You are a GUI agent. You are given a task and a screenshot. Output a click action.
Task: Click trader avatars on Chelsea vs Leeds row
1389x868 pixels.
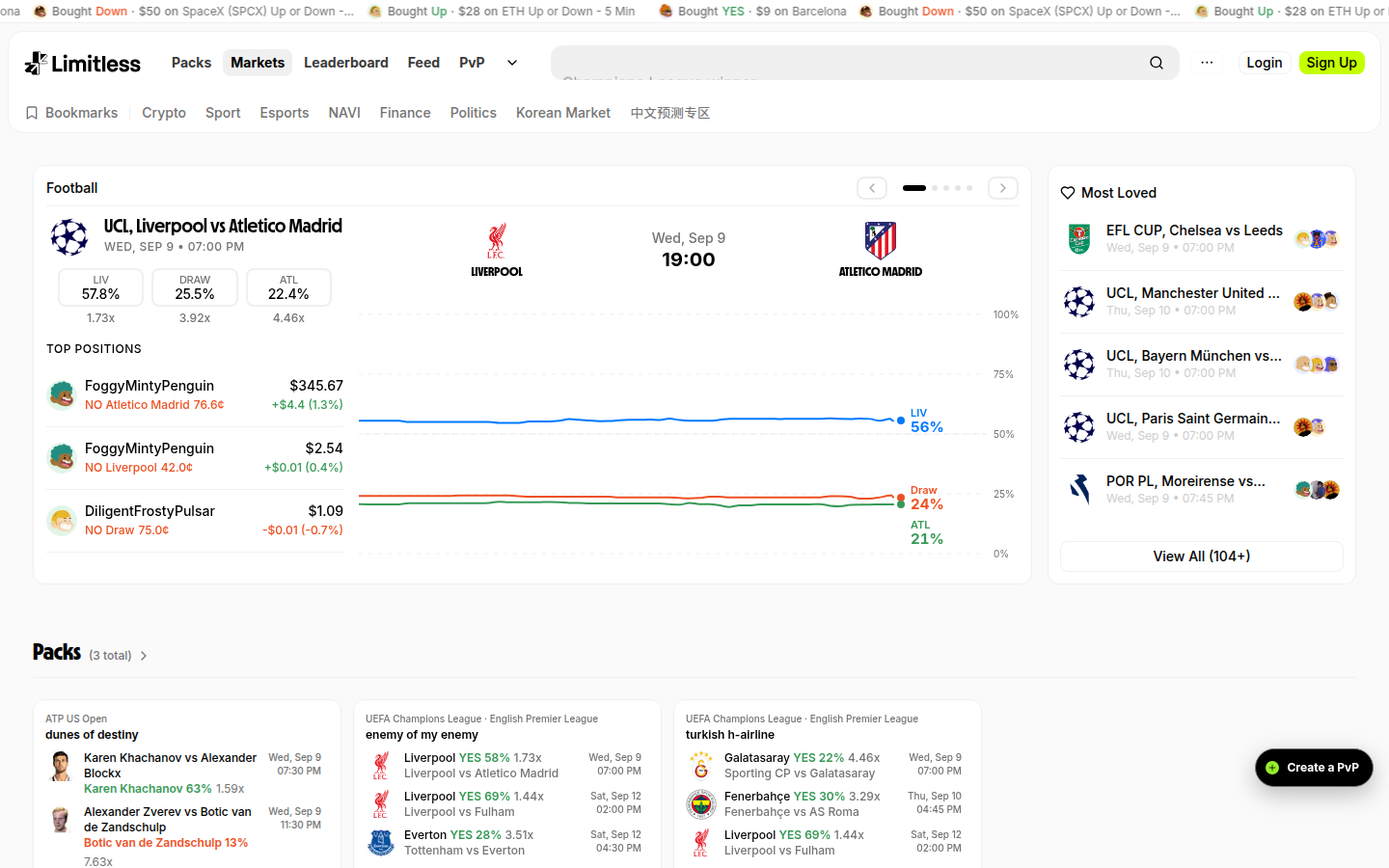point(1317,239)
